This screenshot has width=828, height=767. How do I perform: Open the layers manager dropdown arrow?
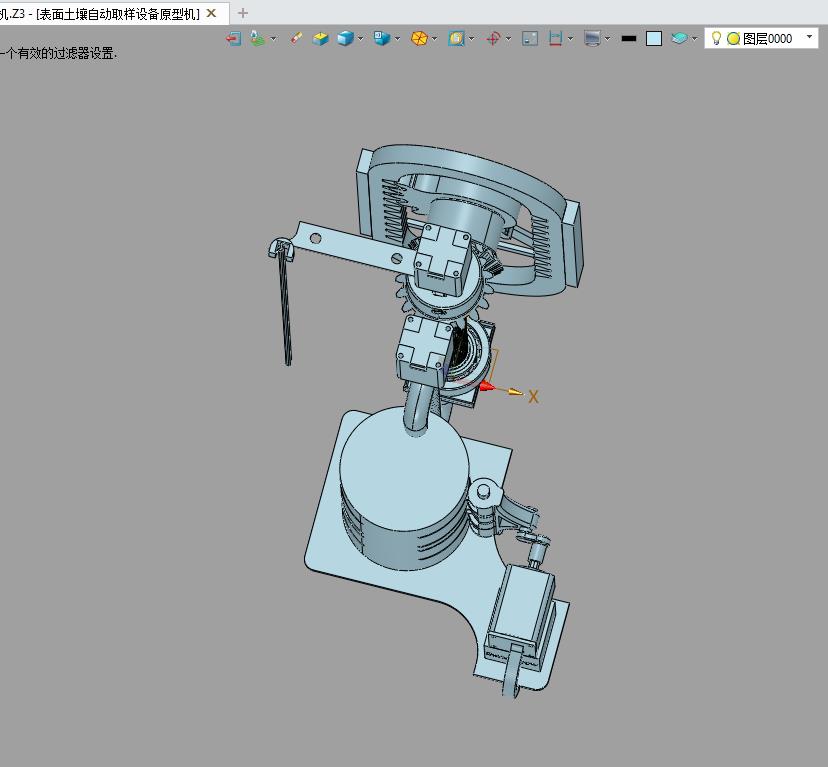tap(694, 39)
